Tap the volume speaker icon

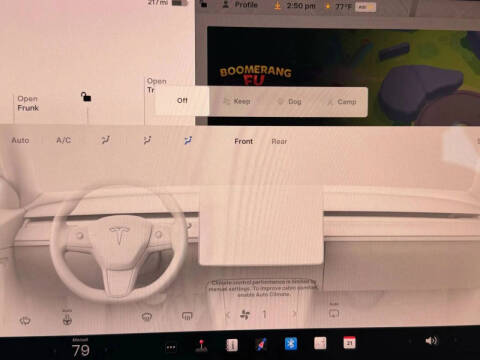(431, 340)
